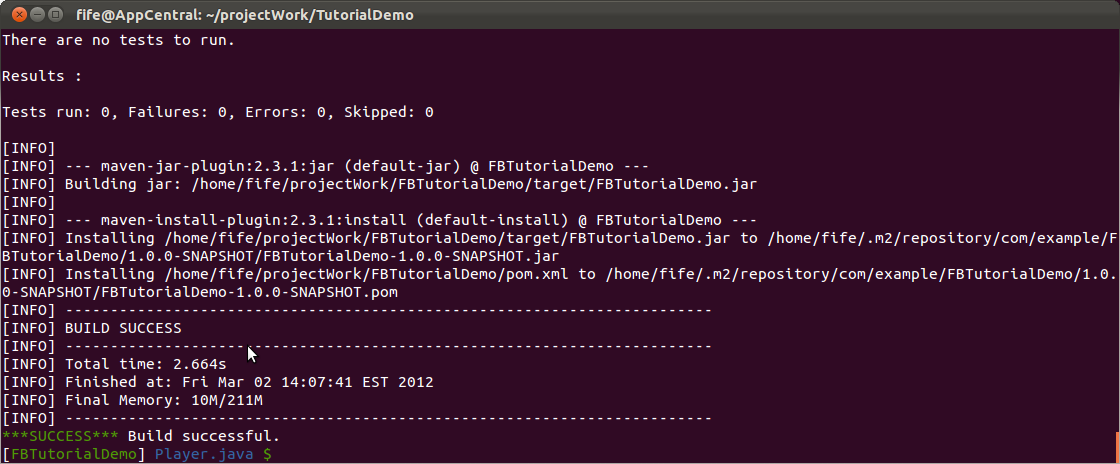The image size is (1120, 464).
Task: Minimize the terminal window
Action: pos(37,14)
